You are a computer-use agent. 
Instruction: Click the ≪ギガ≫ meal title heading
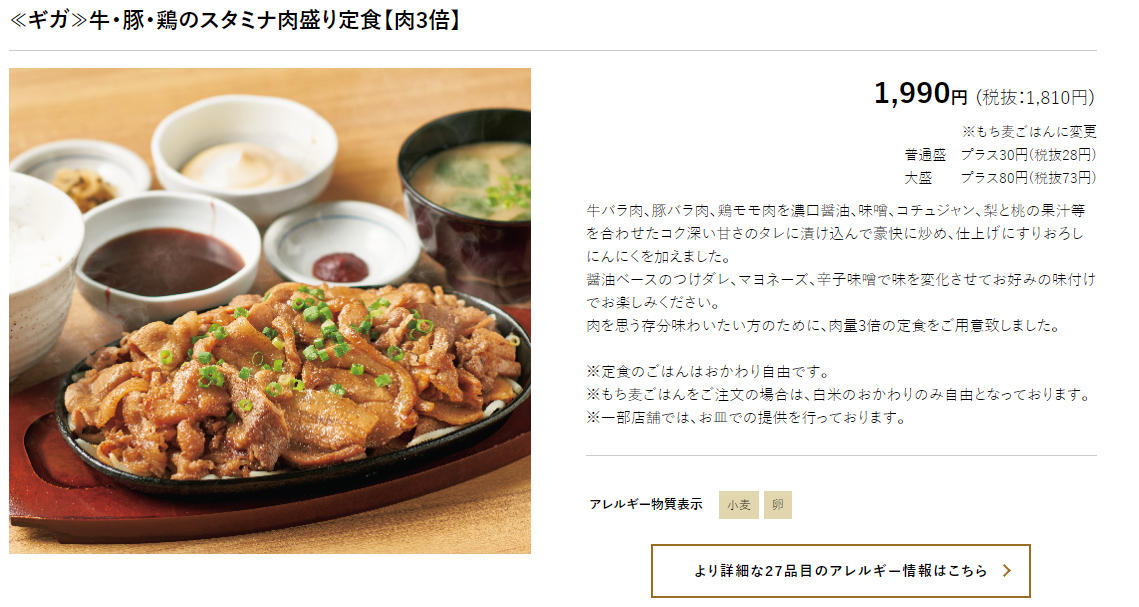point(236,20)
